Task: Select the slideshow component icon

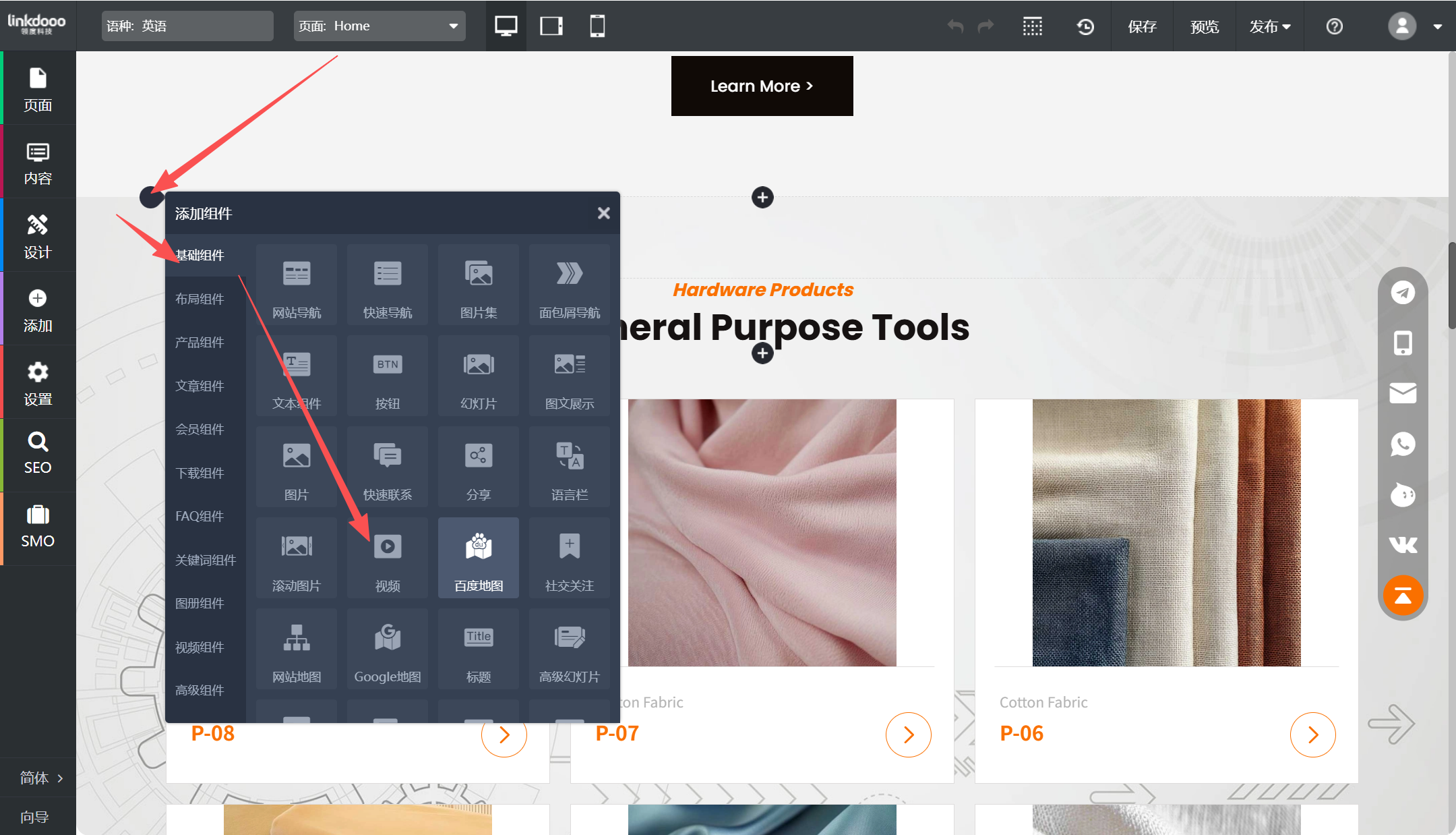Action: pyautogui.click(x=479, y=376)
